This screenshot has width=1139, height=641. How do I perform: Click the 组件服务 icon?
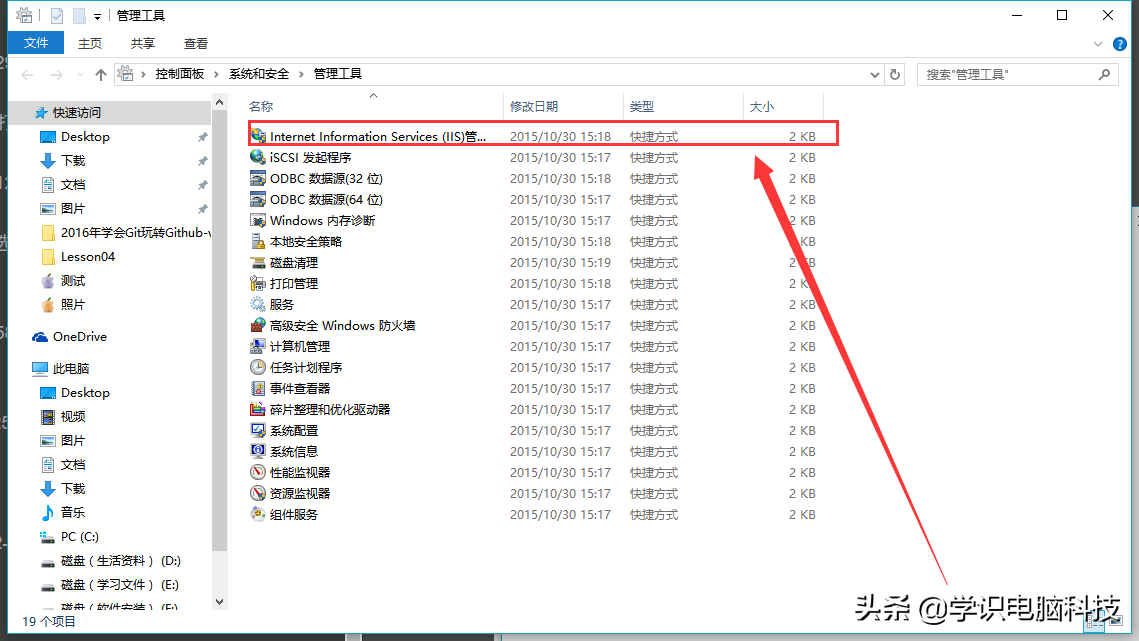[x=258, y=515]
